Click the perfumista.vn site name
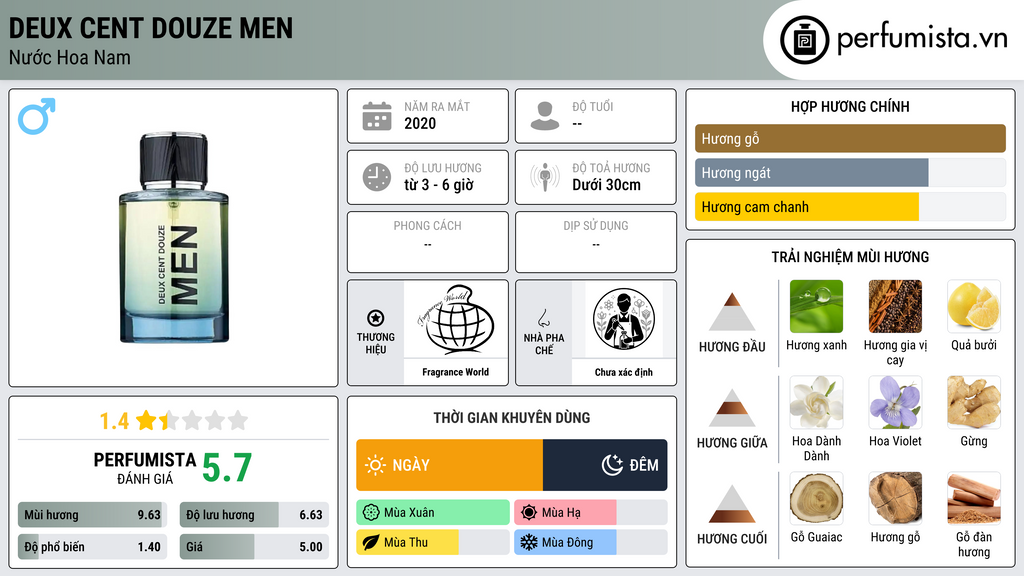This screenshot has height=576, width=1024. click(922, 38)
